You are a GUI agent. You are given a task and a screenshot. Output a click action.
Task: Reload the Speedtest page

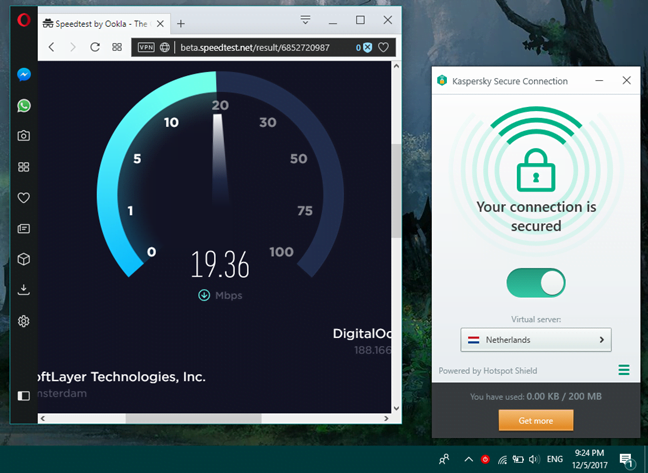95,47
